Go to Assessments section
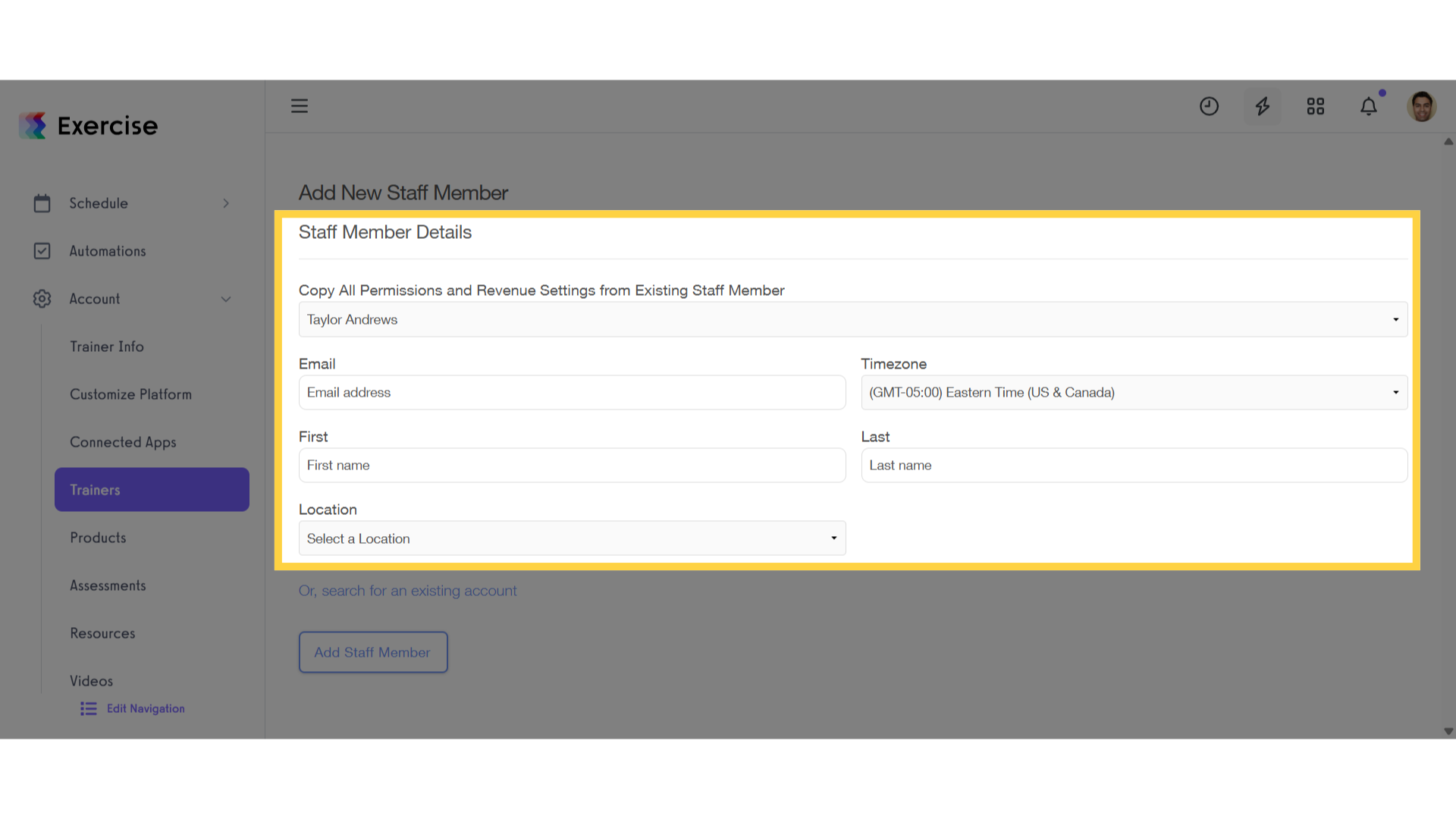1456x819 pixels. (x=108, y=585)
